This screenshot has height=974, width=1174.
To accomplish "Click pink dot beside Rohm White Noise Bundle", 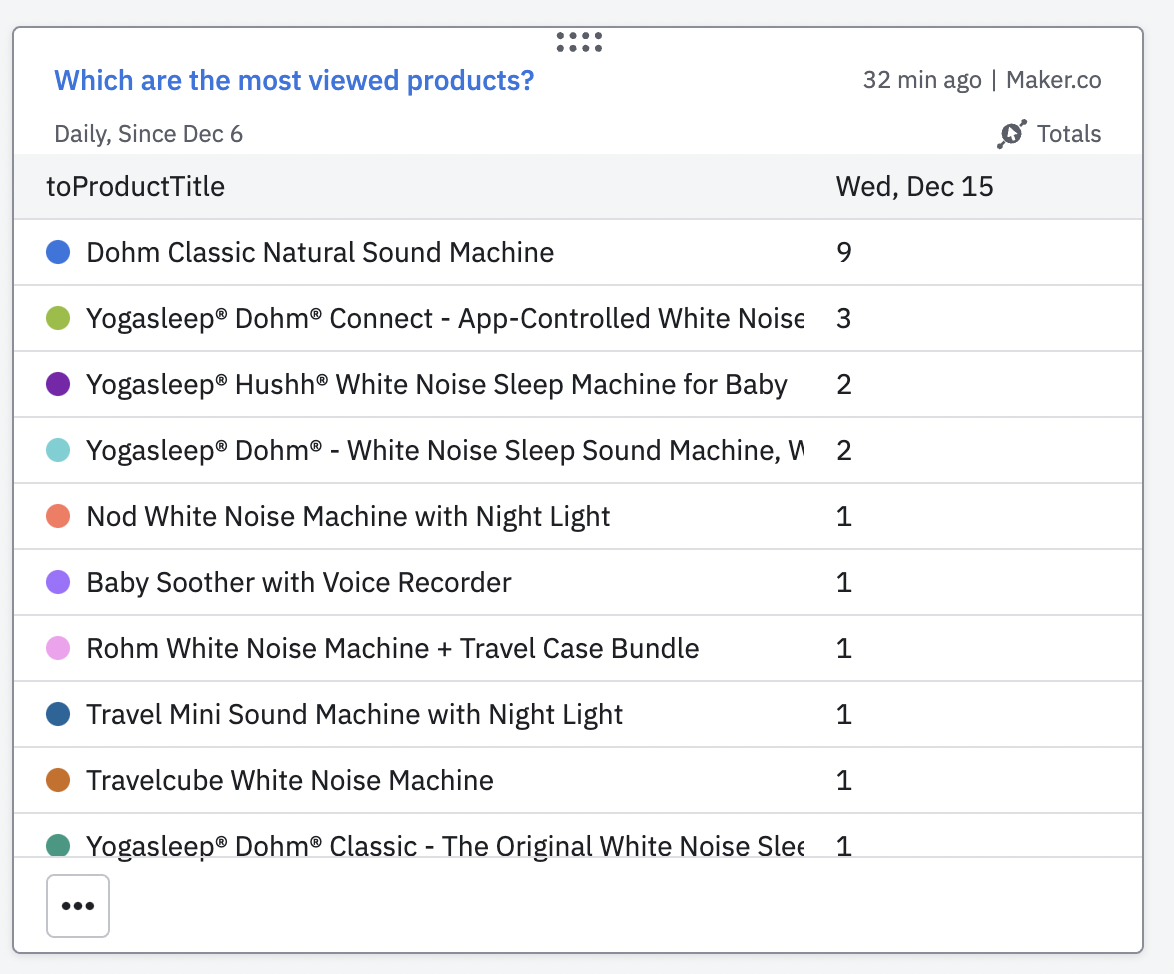I will [x=58, y=648].
